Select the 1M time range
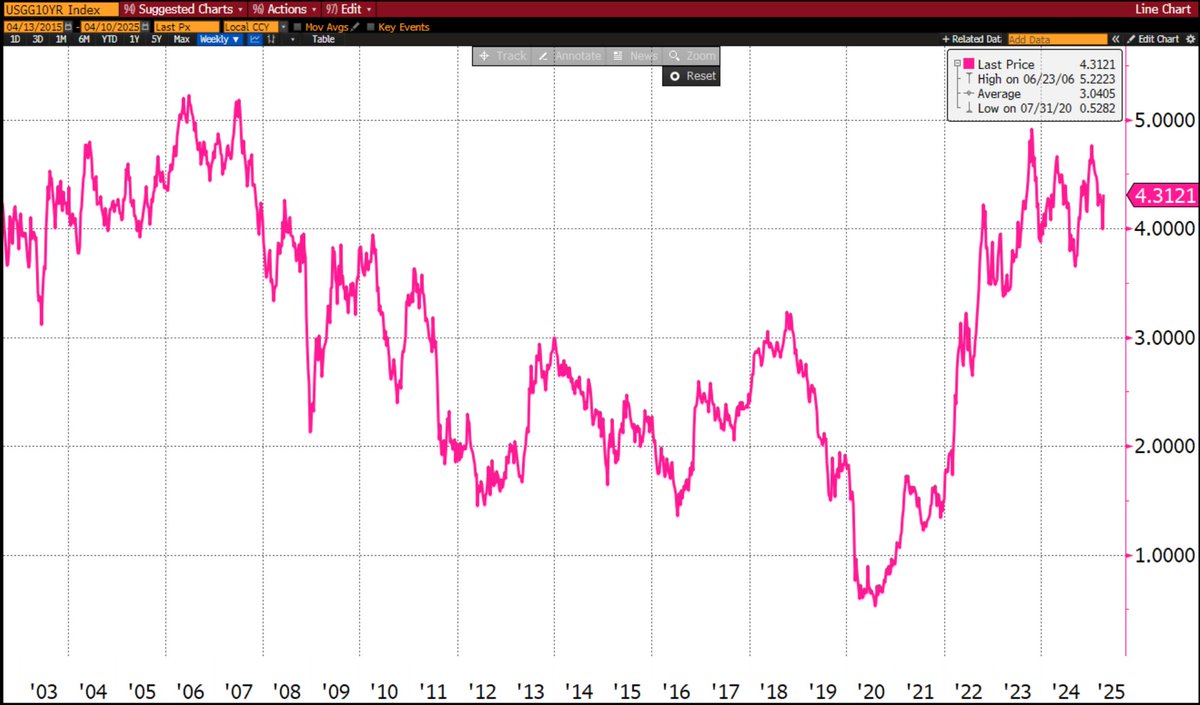 point(61,39)
